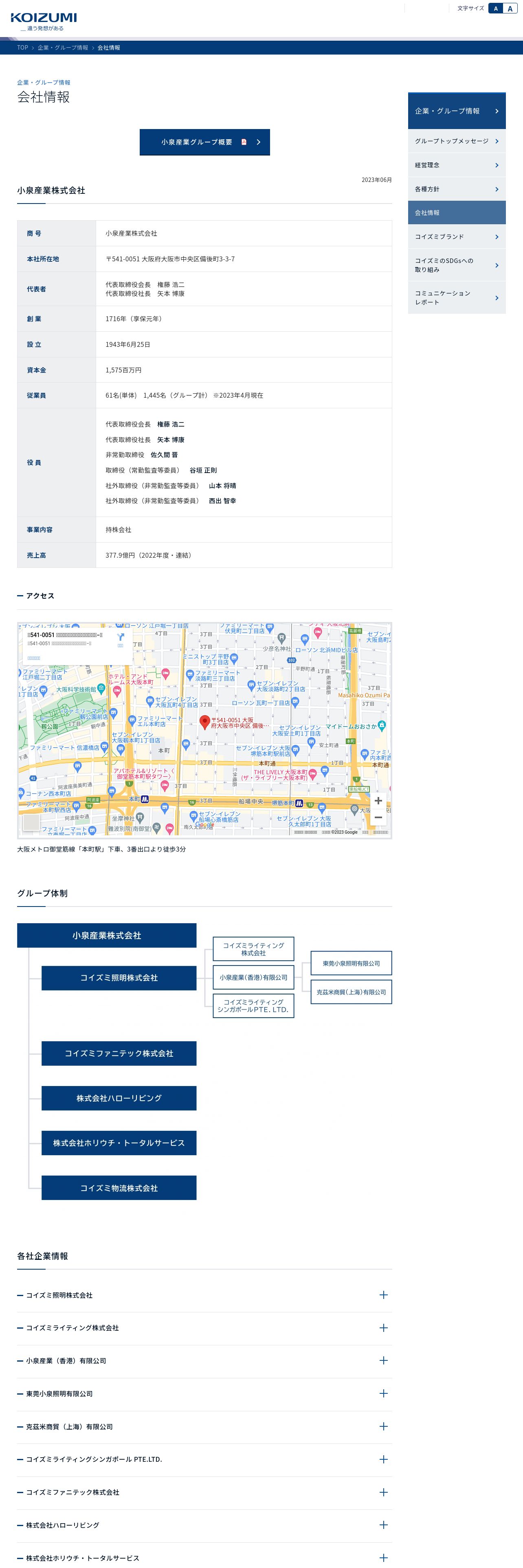Open コミュニケーションレポート sidebar item
This screenshot has height=1568, width=523.
[457, 298]
